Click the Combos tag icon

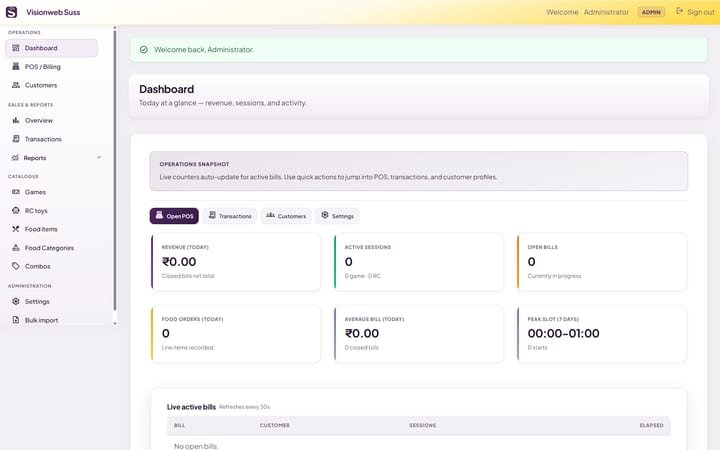click(16, 266)
